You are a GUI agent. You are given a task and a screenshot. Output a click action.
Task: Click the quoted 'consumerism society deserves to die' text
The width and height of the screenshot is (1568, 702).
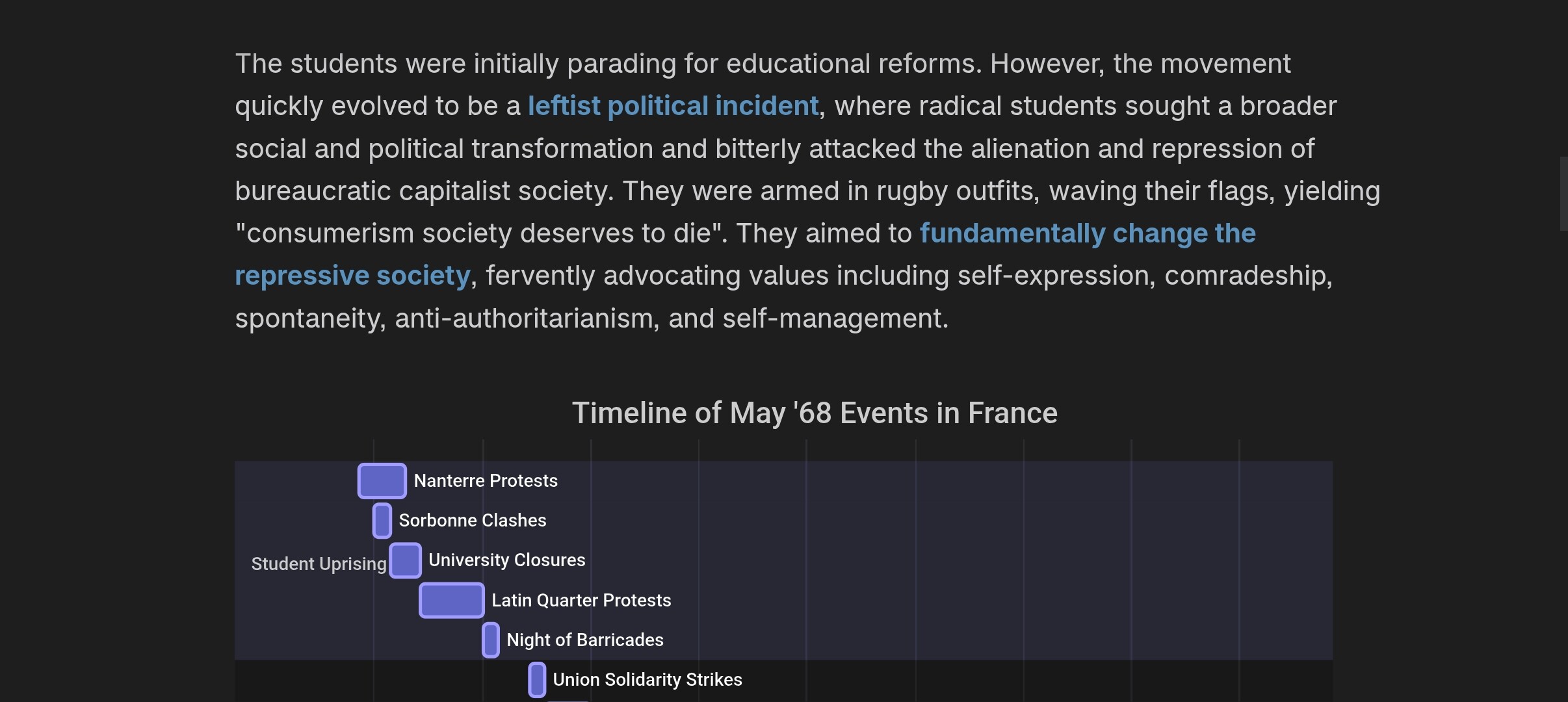(481, 233)
